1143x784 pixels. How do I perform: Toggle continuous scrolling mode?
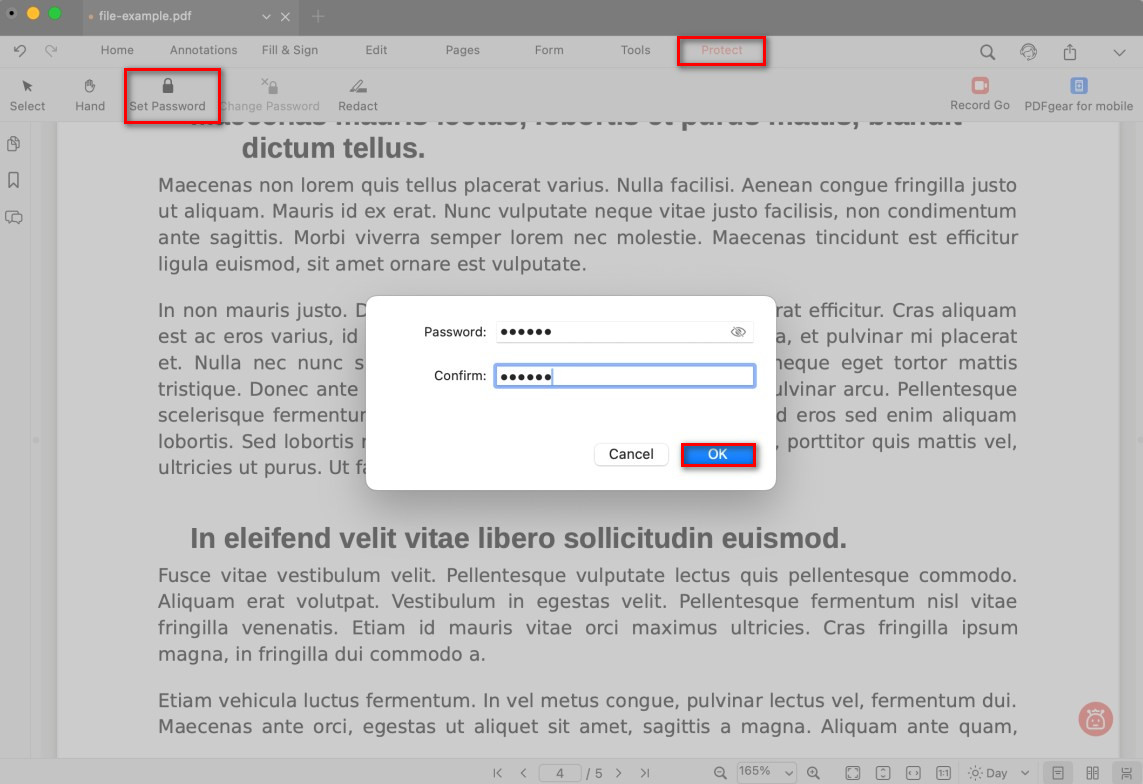click(x=1126, y=773)
